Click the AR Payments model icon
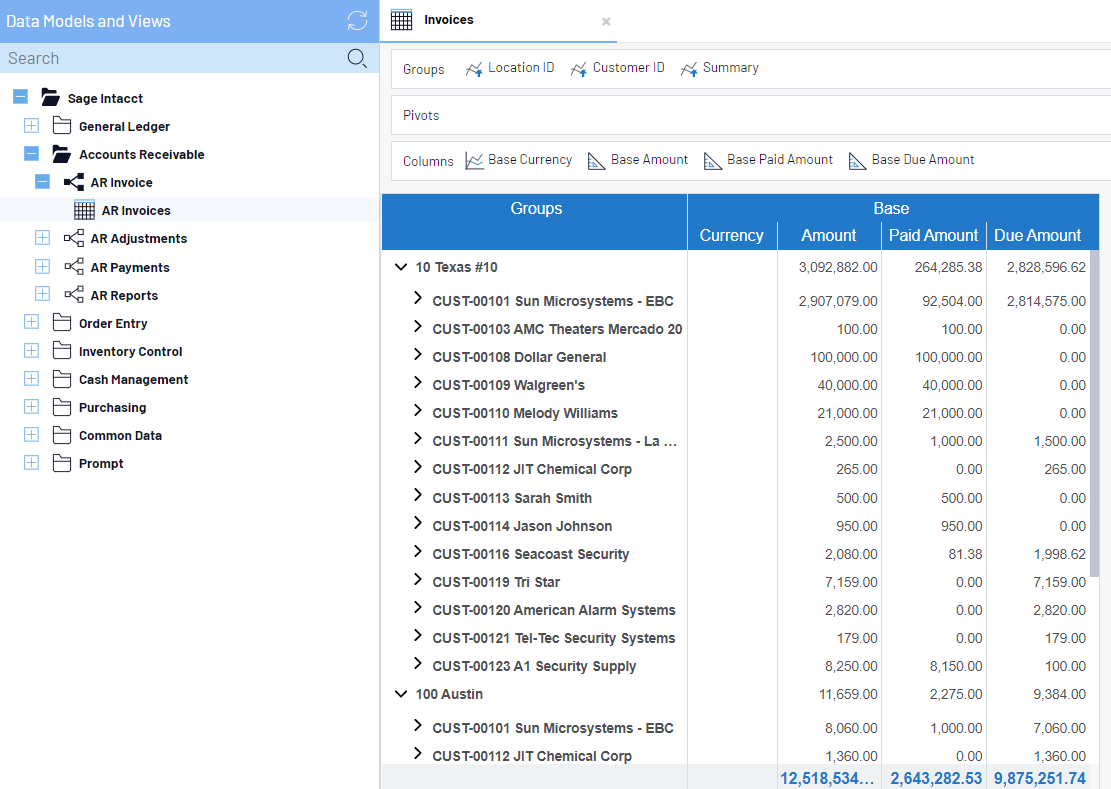This screenshot has width=1111, height=789. 74,267
